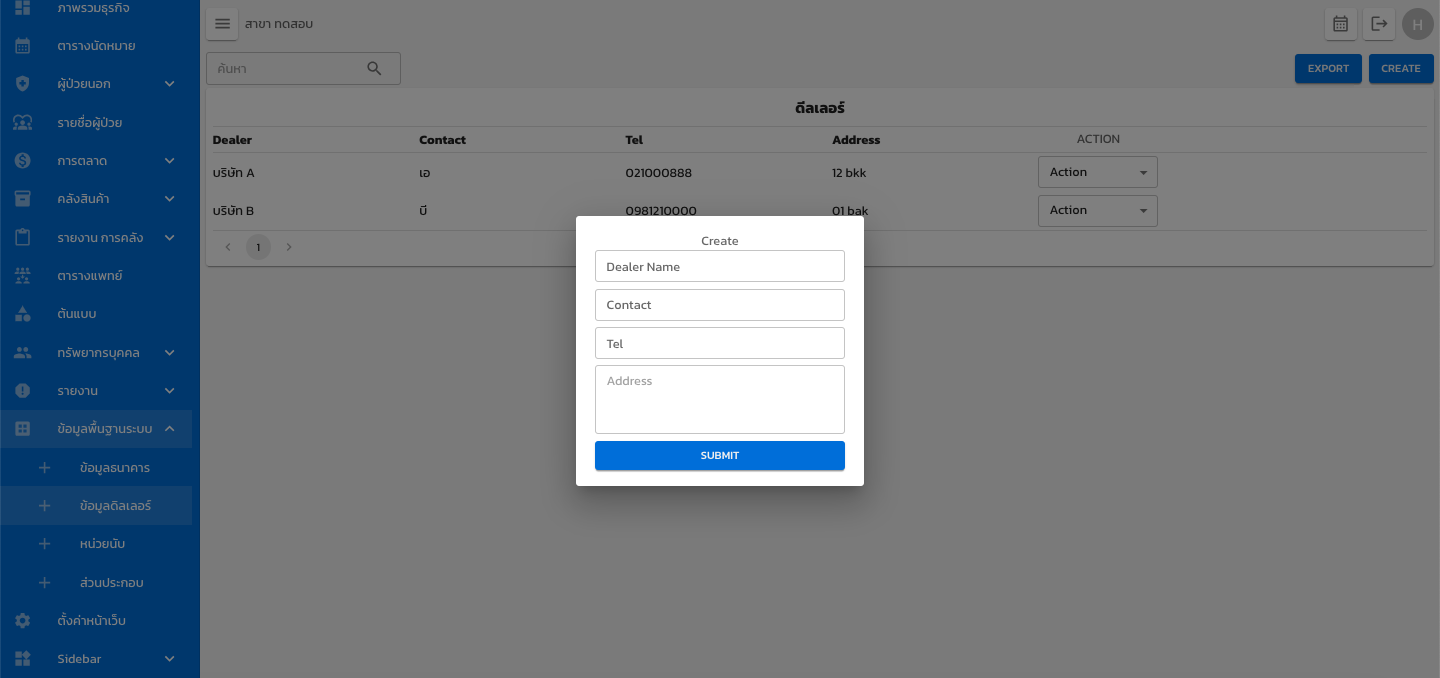The height and width of the screenshot is (678, 1440).
Task: Expand the คลังสินค้า chevron
Action: (170, 199)
